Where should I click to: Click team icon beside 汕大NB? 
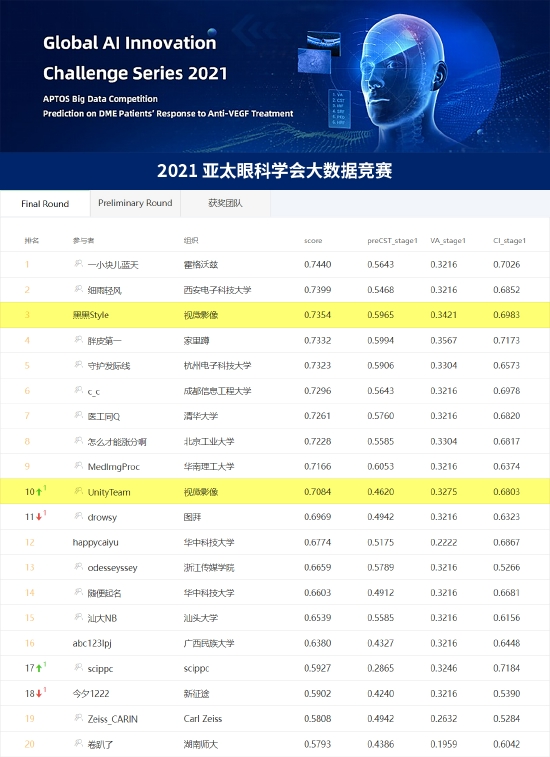[x=78, y=617]
